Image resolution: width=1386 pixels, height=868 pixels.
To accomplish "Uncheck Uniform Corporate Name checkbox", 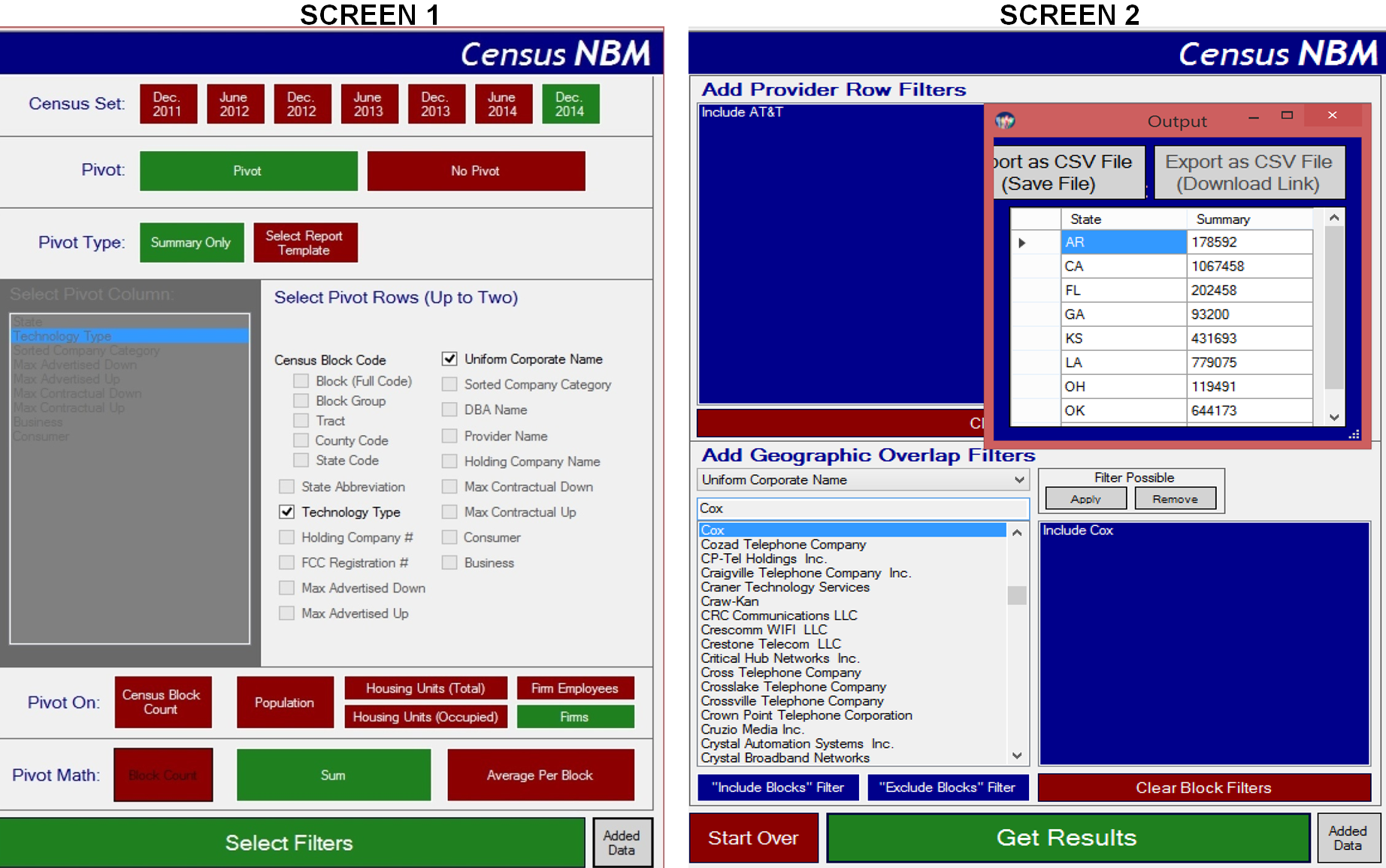I will tap(449, 358).
